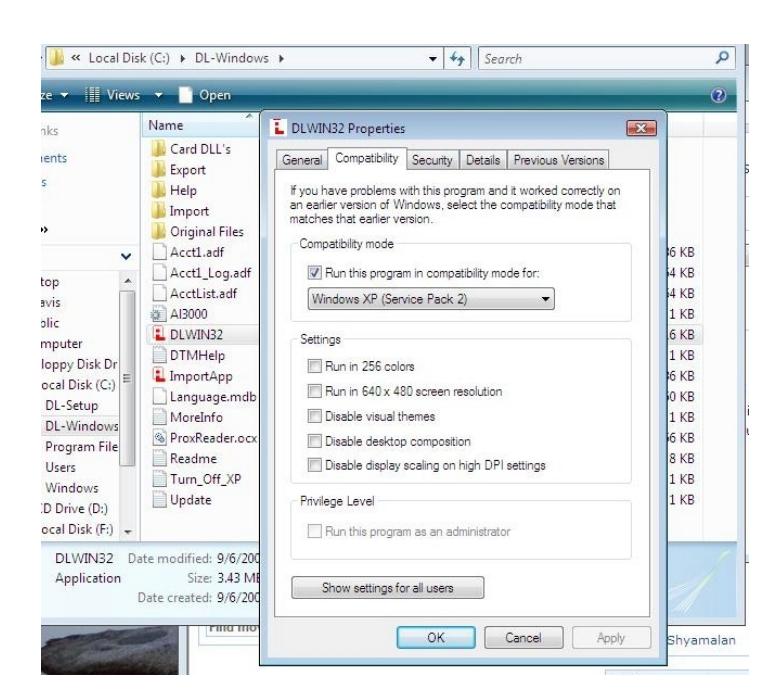Select the Import folder icon
This screenshot has width=782, height=699.
click(159, 211)
